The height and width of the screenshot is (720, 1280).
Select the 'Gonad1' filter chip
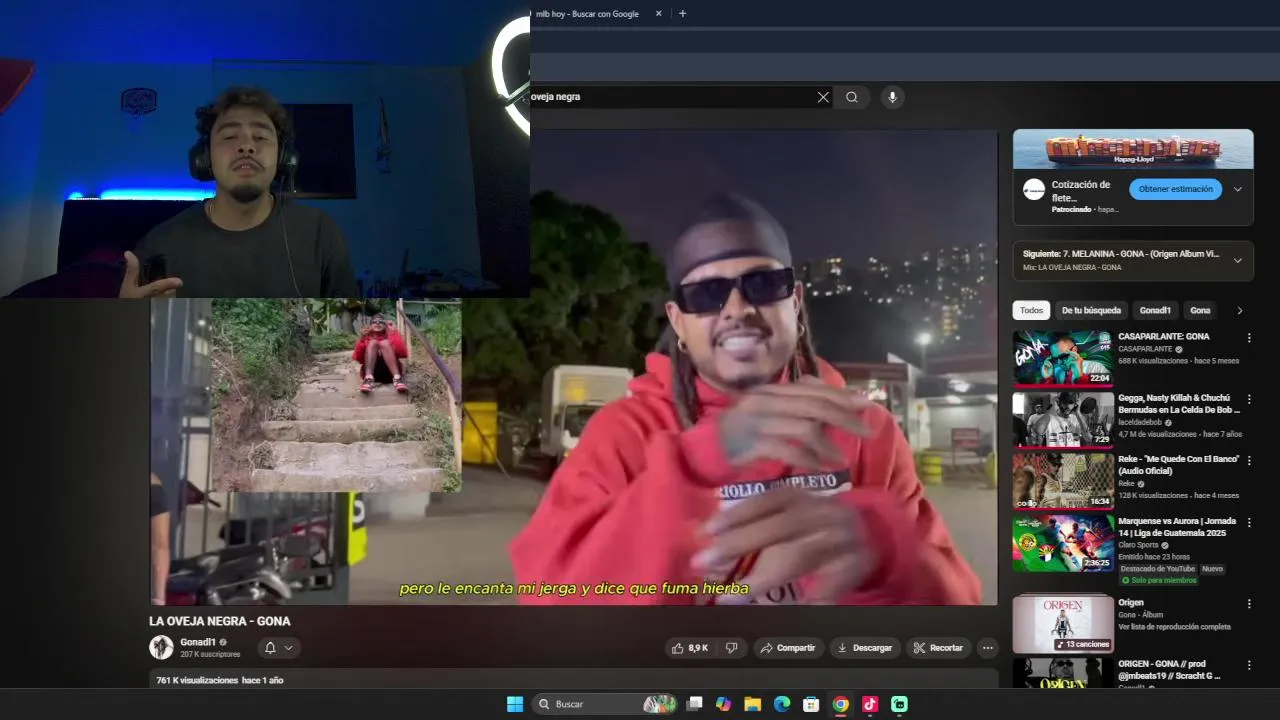(x=1155, y=310)
